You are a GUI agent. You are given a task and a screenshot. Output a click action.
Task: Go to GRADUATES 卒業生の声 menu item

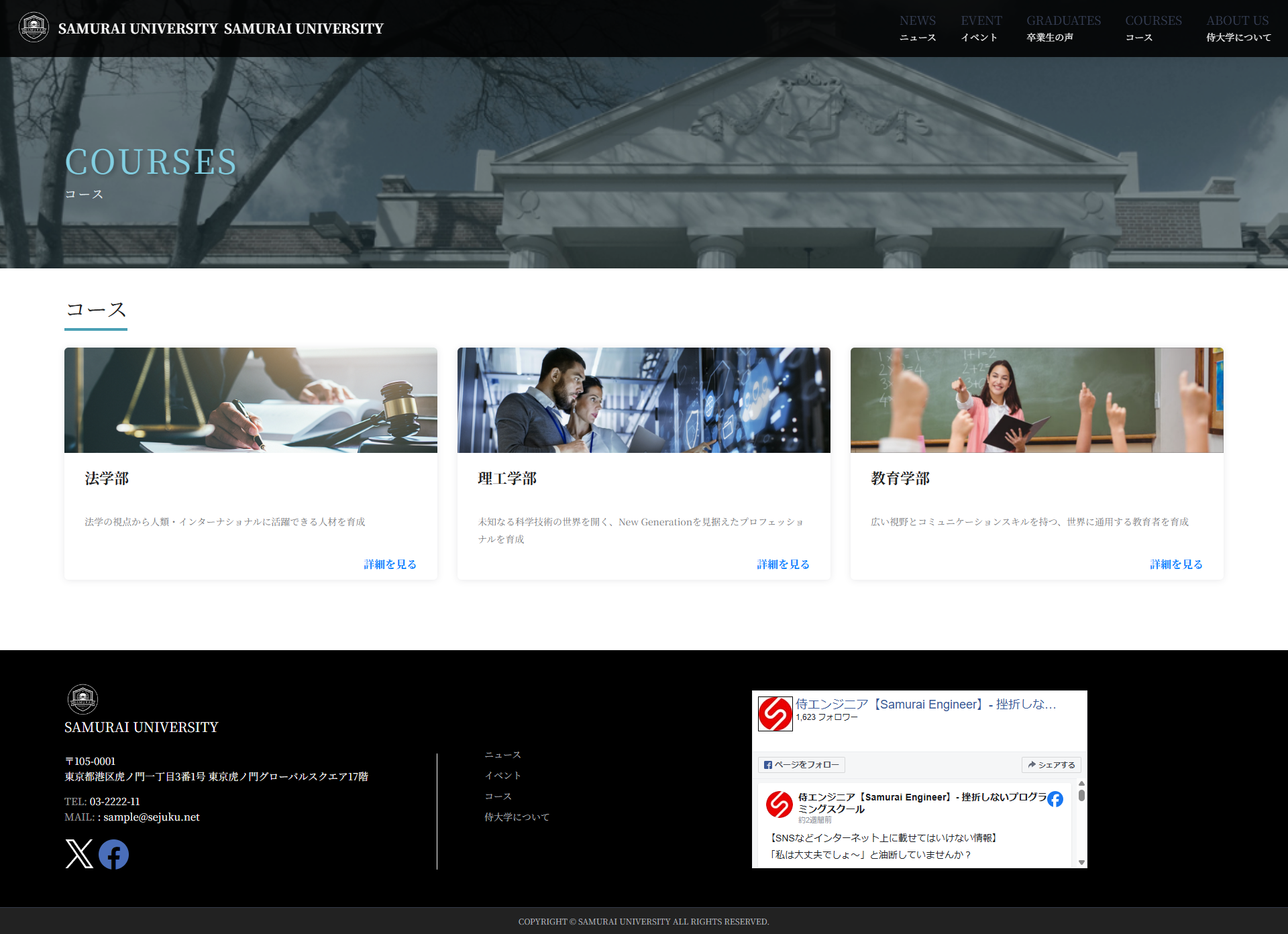click(1063, 28)
